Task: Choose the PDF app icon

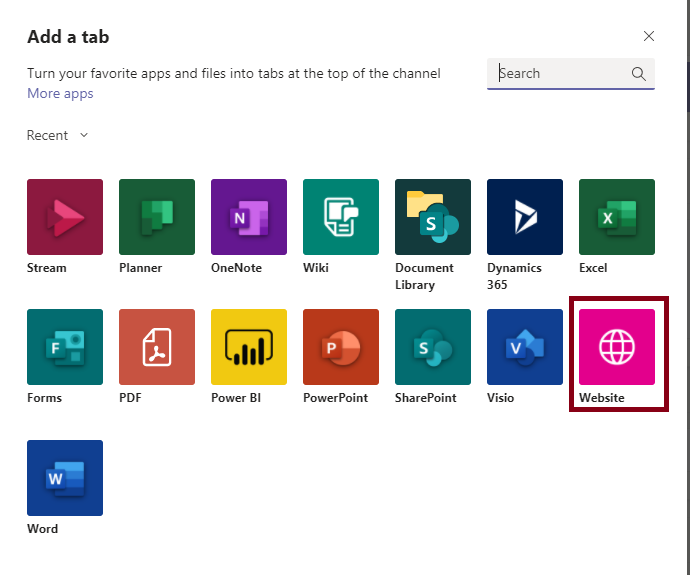Action: [157, 347]
